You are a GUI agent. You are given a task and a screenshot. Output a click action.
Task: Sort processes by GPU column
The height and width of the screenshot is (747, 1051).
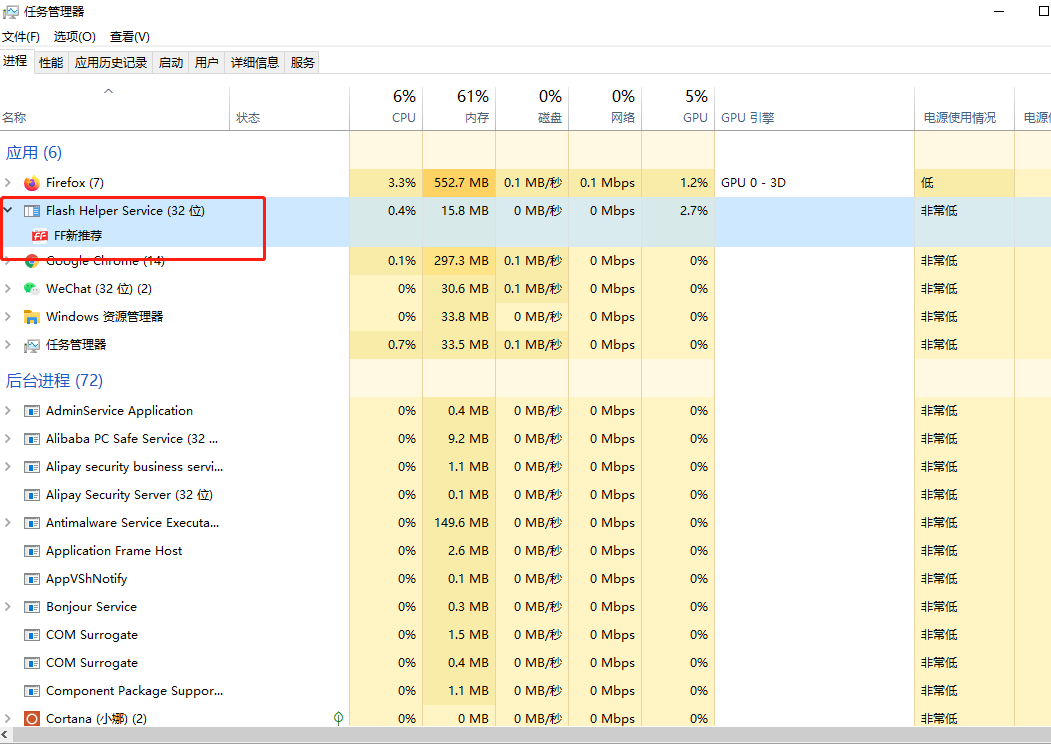678,109
